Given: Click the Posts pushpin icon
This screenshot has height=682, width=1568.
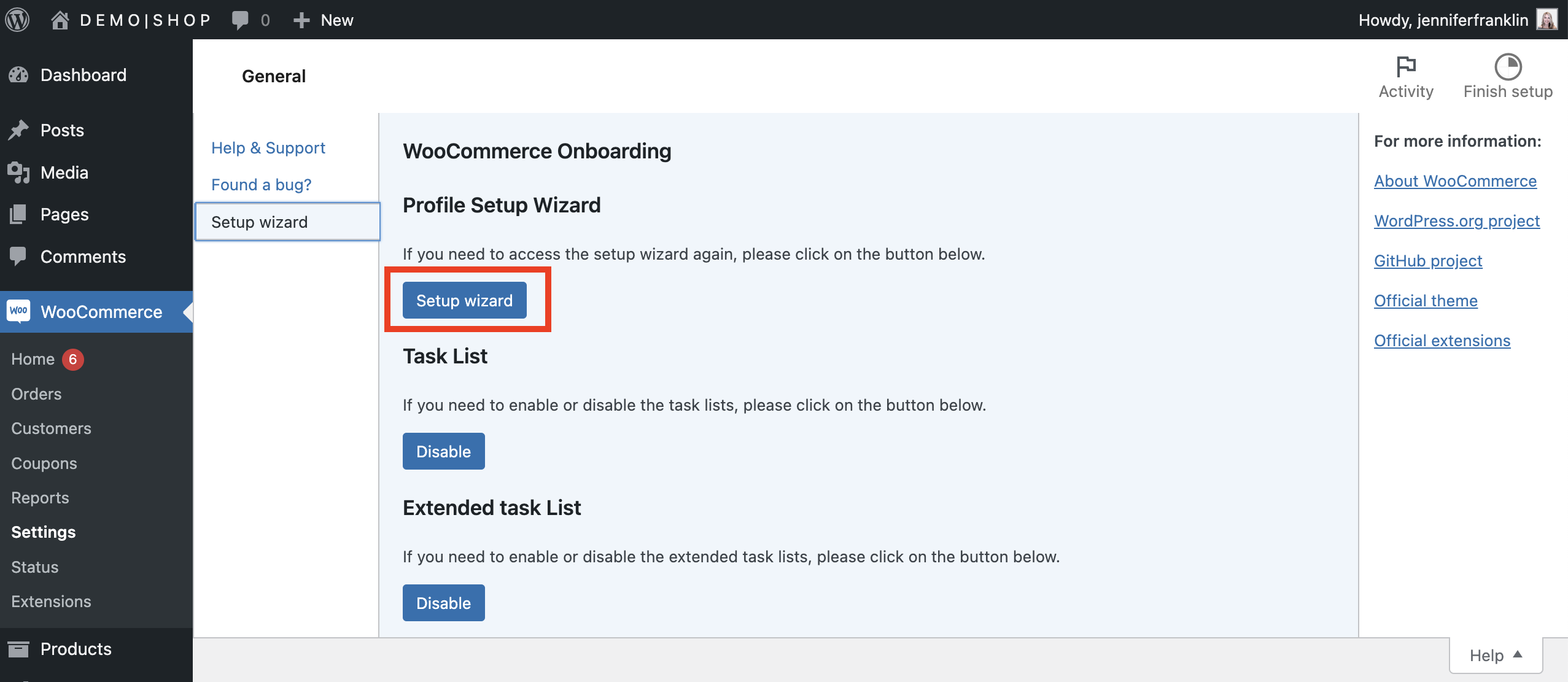Looking at the screenshot, I should coord(18,130).
